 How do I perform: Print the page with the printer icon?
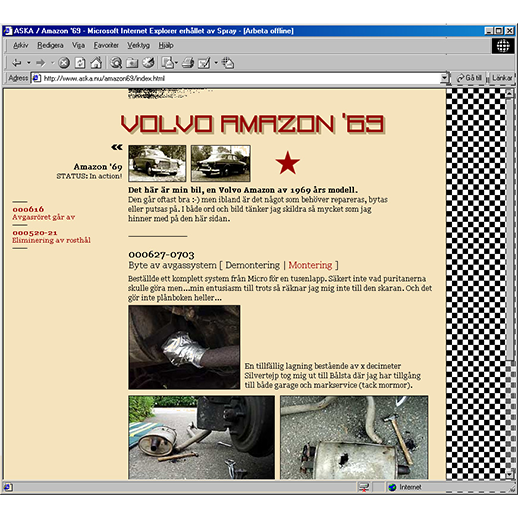[x=188, y=63]
